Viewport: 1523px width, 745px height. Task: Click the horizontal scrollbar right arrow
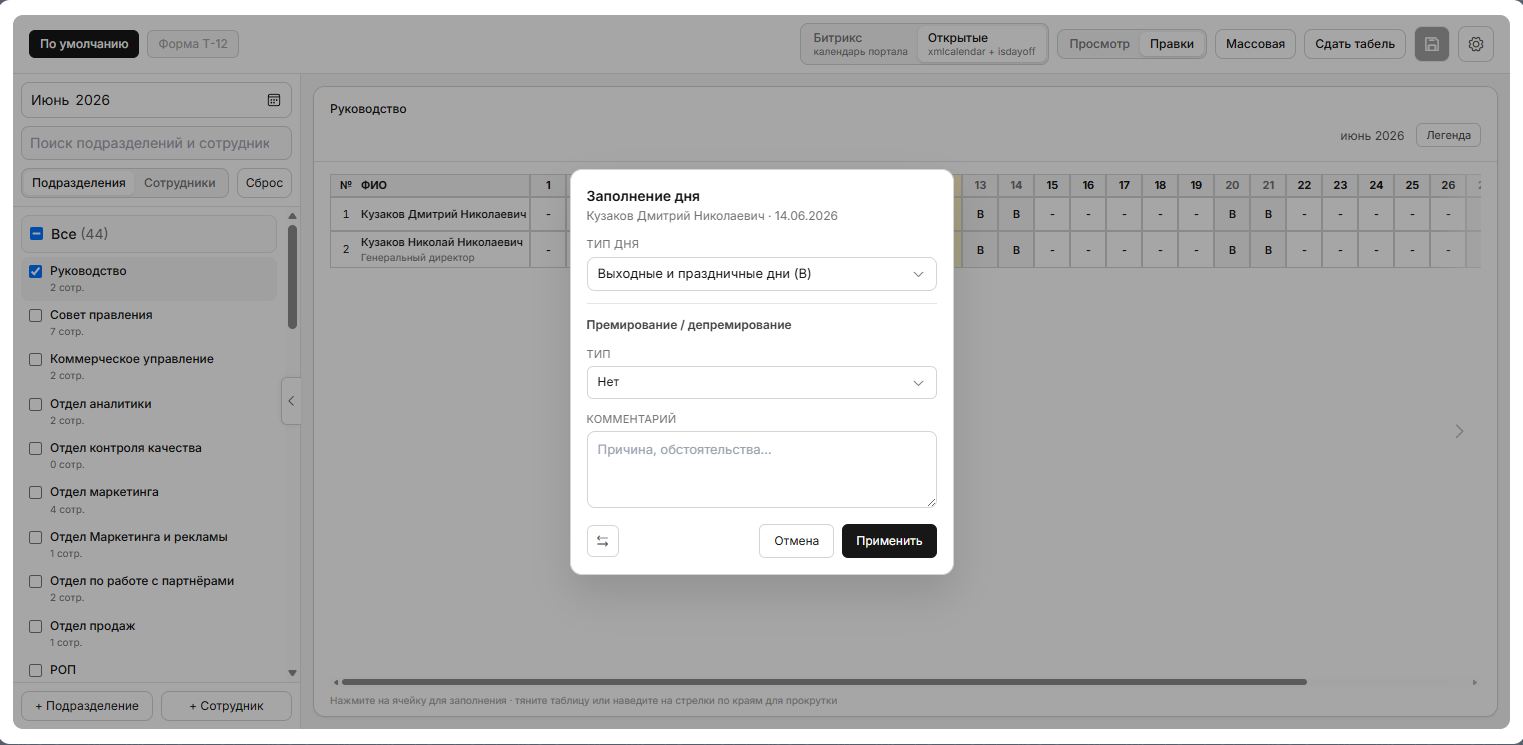point(1474,682)
